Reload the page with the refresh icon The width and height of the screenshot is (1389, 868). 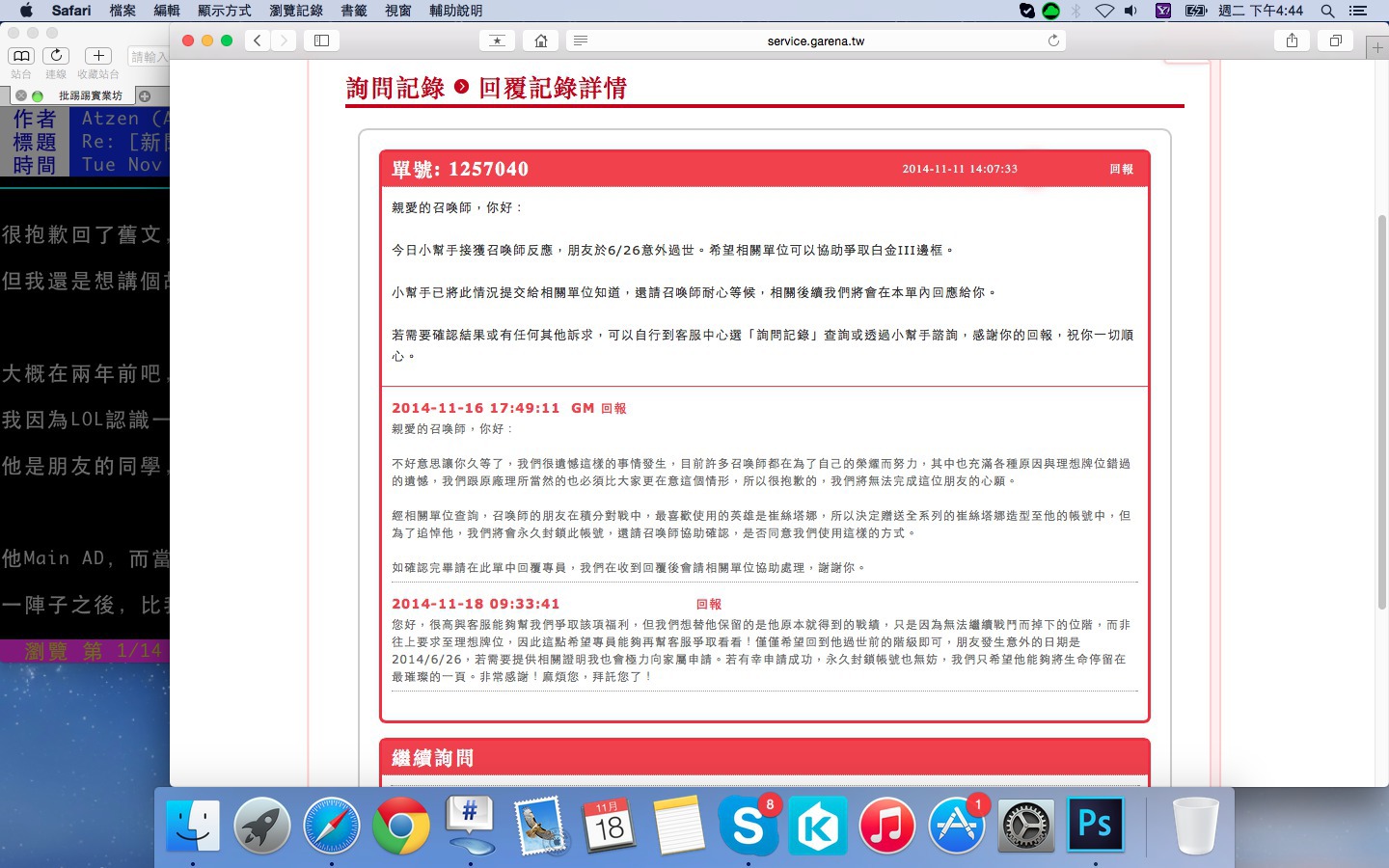pos(1053,41)
